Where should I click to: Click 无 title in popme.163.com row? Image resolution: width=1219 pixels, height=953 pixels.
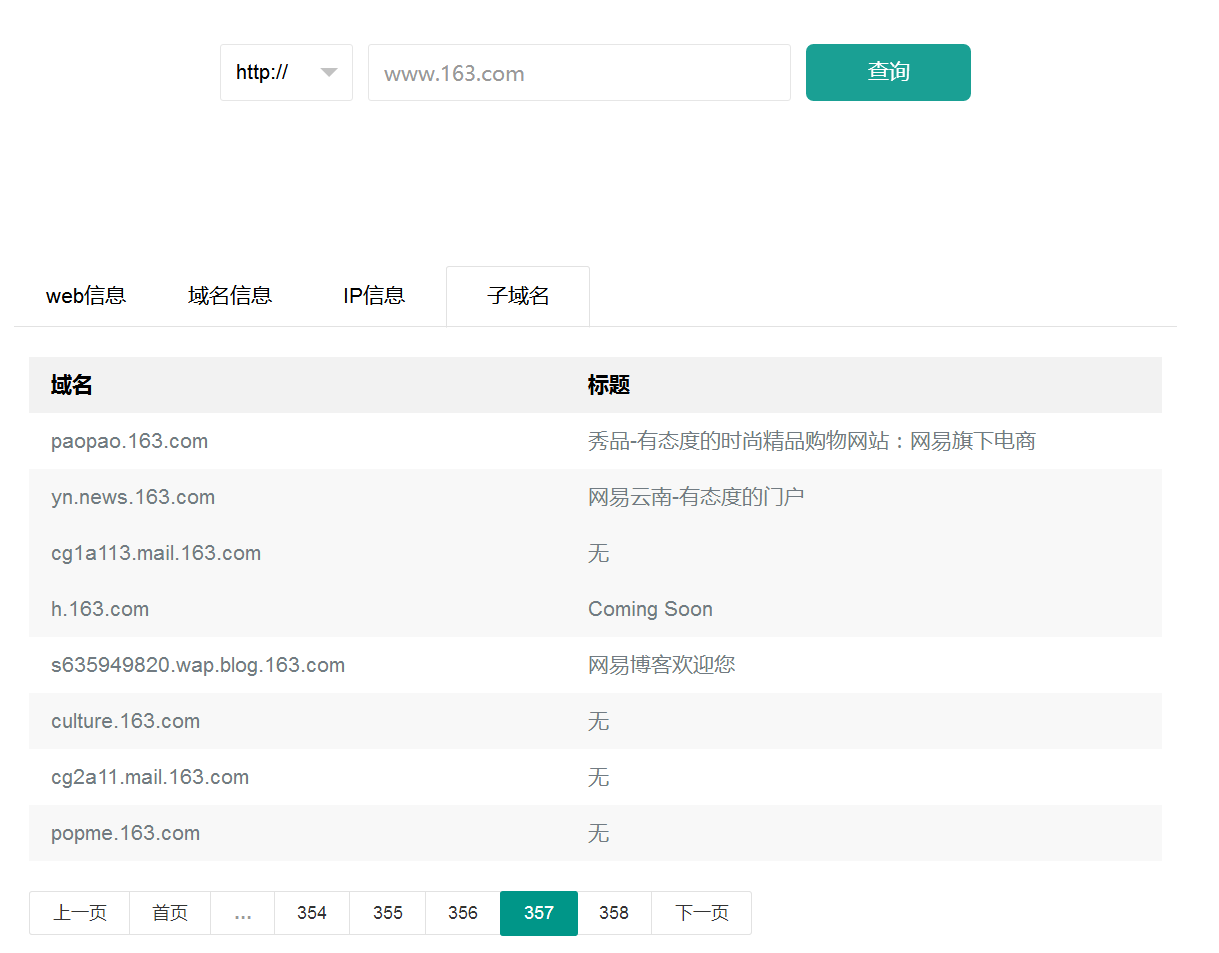tap(598, 833)
